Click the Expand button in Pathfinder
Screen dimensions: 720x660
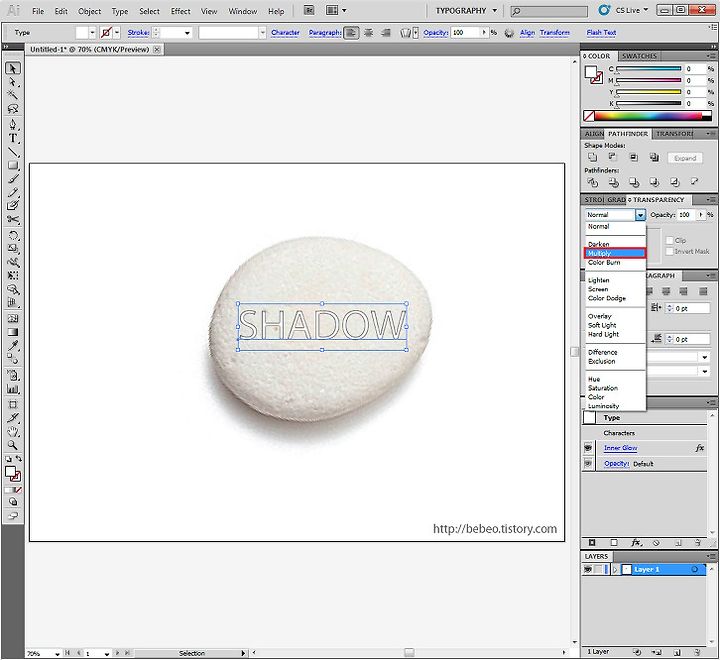685,158
